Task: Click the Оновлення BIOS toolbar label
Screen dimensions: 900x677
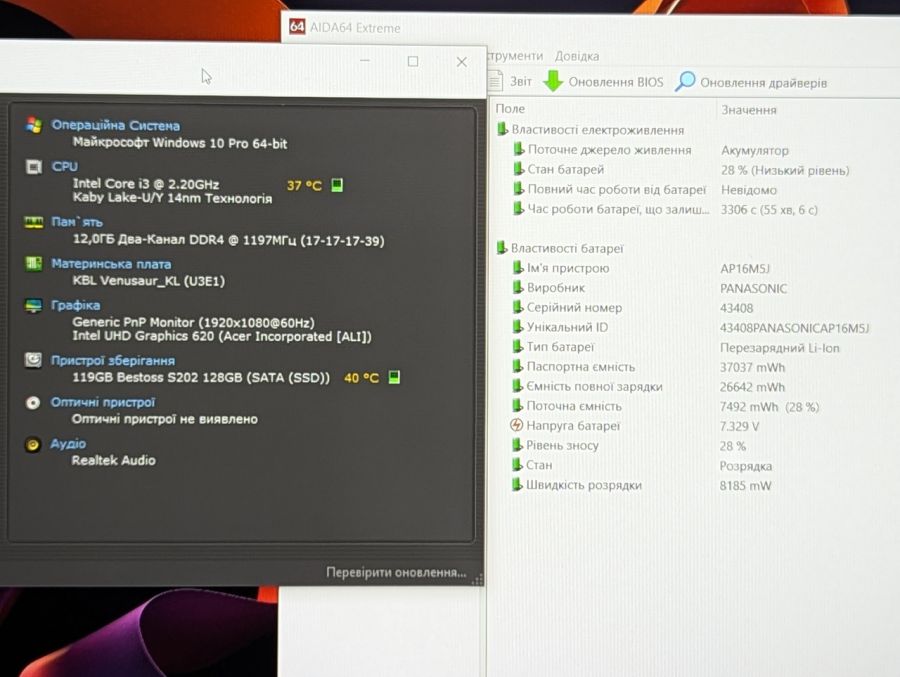Action: click(616, 82)
